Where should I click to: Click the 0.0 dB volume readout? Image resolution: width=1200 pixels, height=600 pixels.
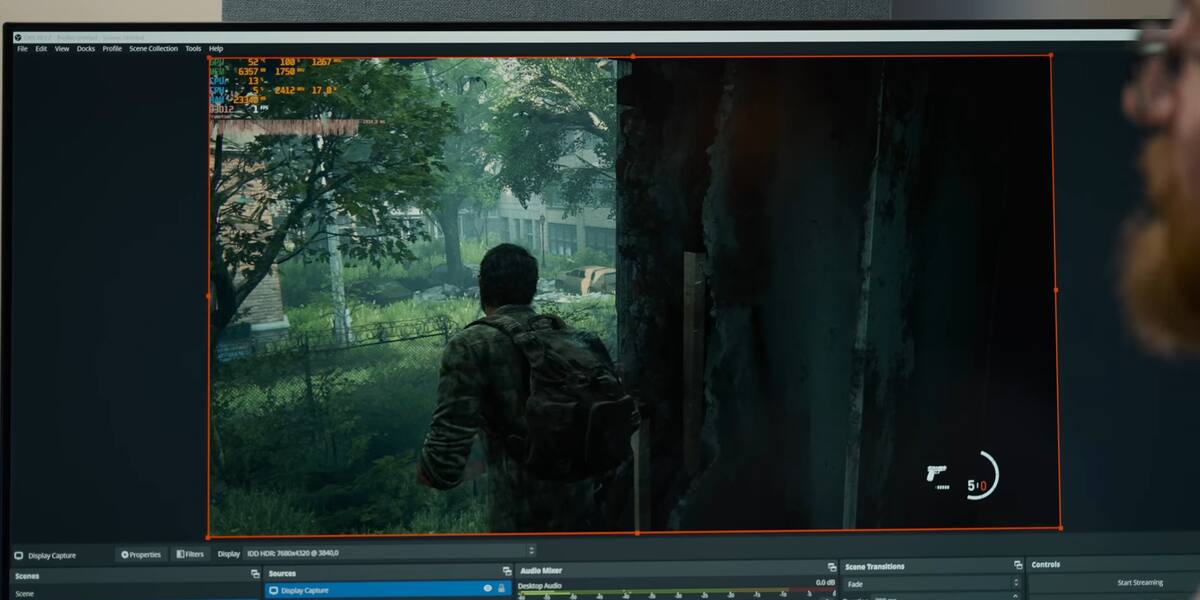click(825, 582)
